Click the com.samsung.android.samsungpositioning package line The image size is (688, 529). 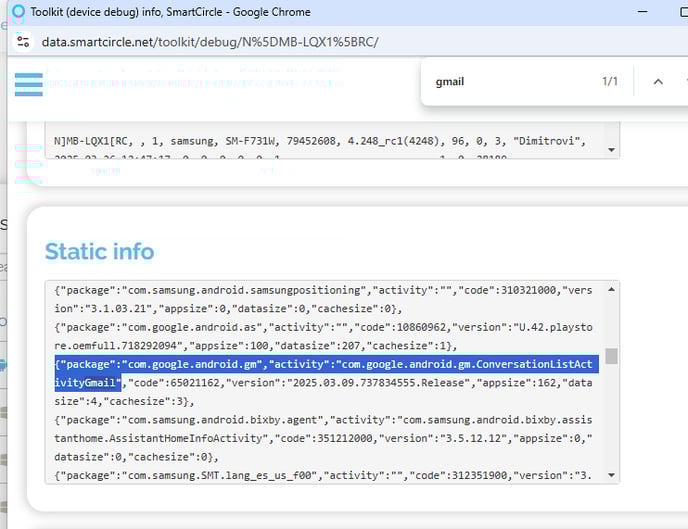click(323, 290)
